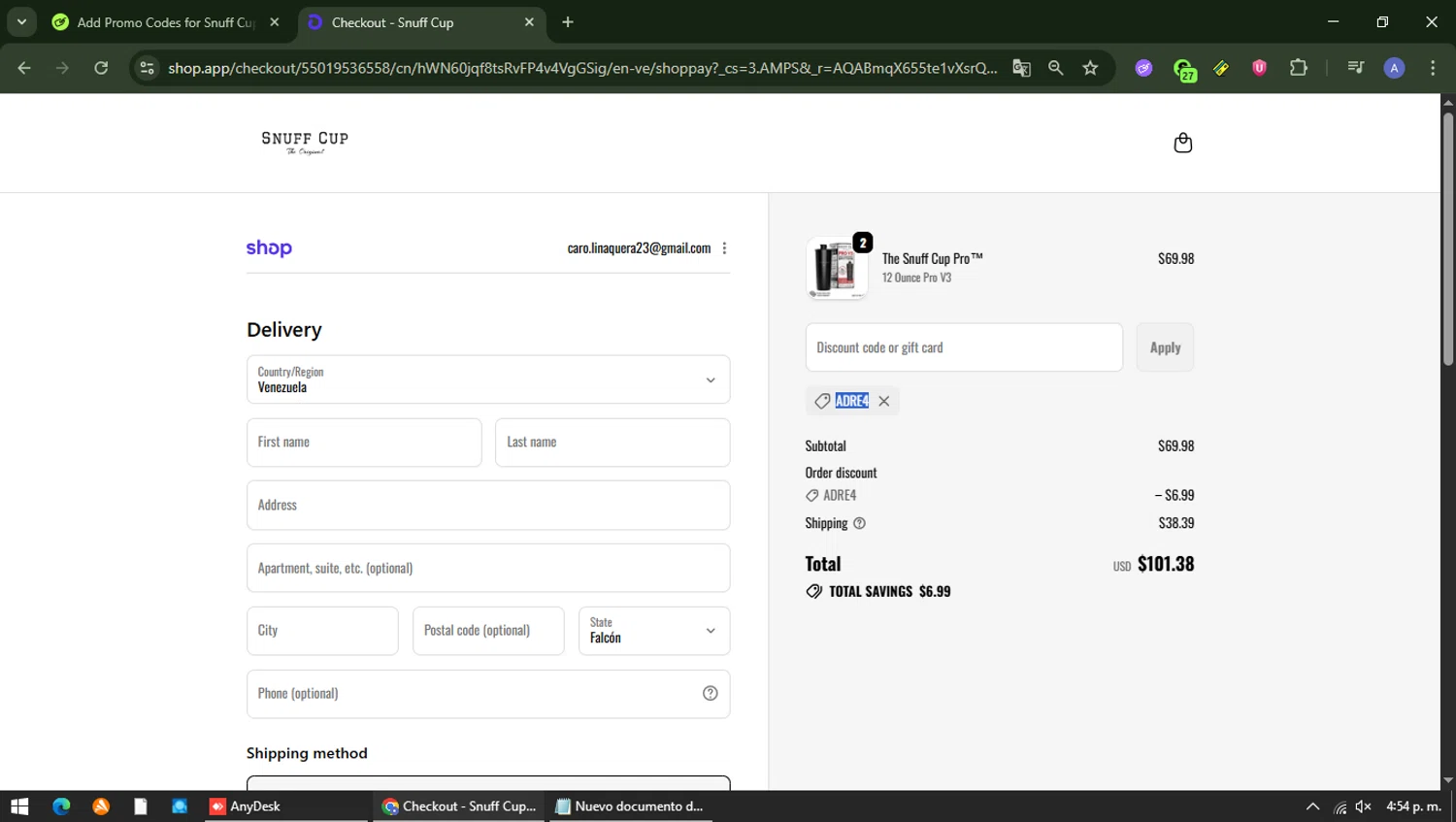1456x822 pixels.
Task: Go forward to the next page
Action: tap(62, 68)
